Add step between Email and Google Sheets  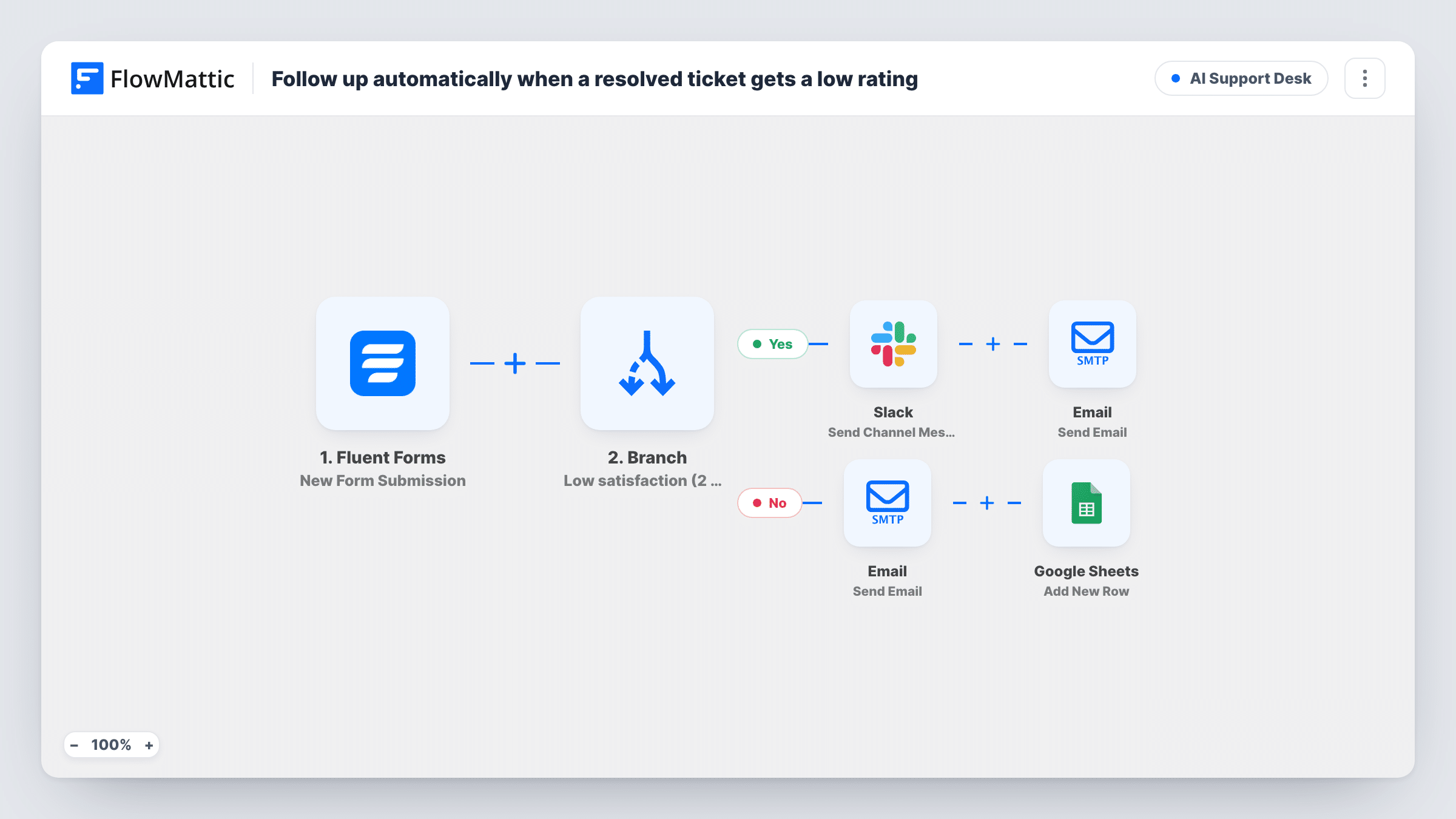pos(987,503)
